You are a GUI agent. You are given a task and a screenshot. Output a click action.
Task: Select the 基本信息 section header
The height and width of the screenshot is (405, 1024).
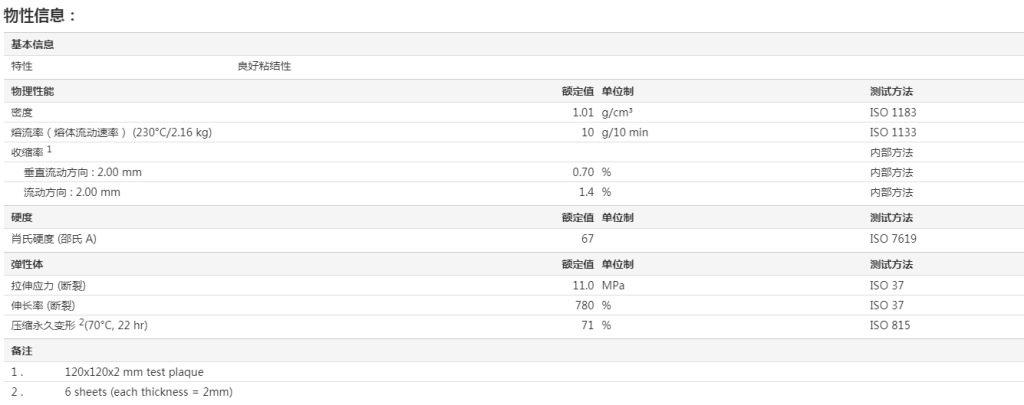tap(33, 44)
